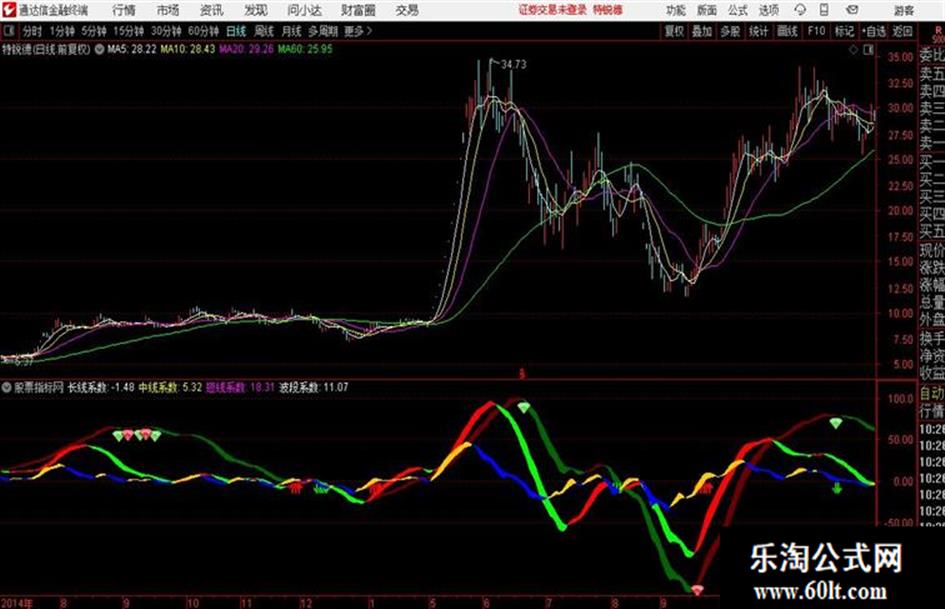The height and width of the screenshot is (609, 945).
Task: Click the 长线系数 value label
Action: click(101, 388)
